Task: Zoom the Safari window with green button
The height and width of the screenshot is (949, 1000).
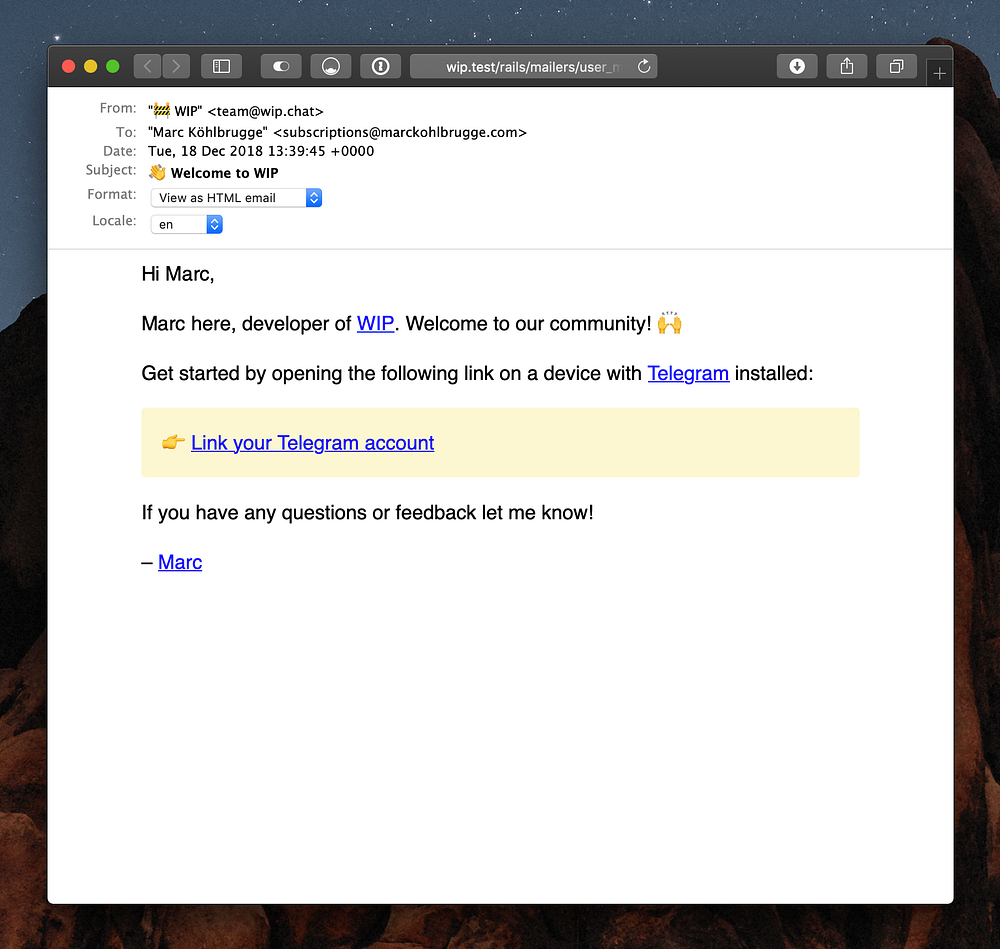Action: 113,66
